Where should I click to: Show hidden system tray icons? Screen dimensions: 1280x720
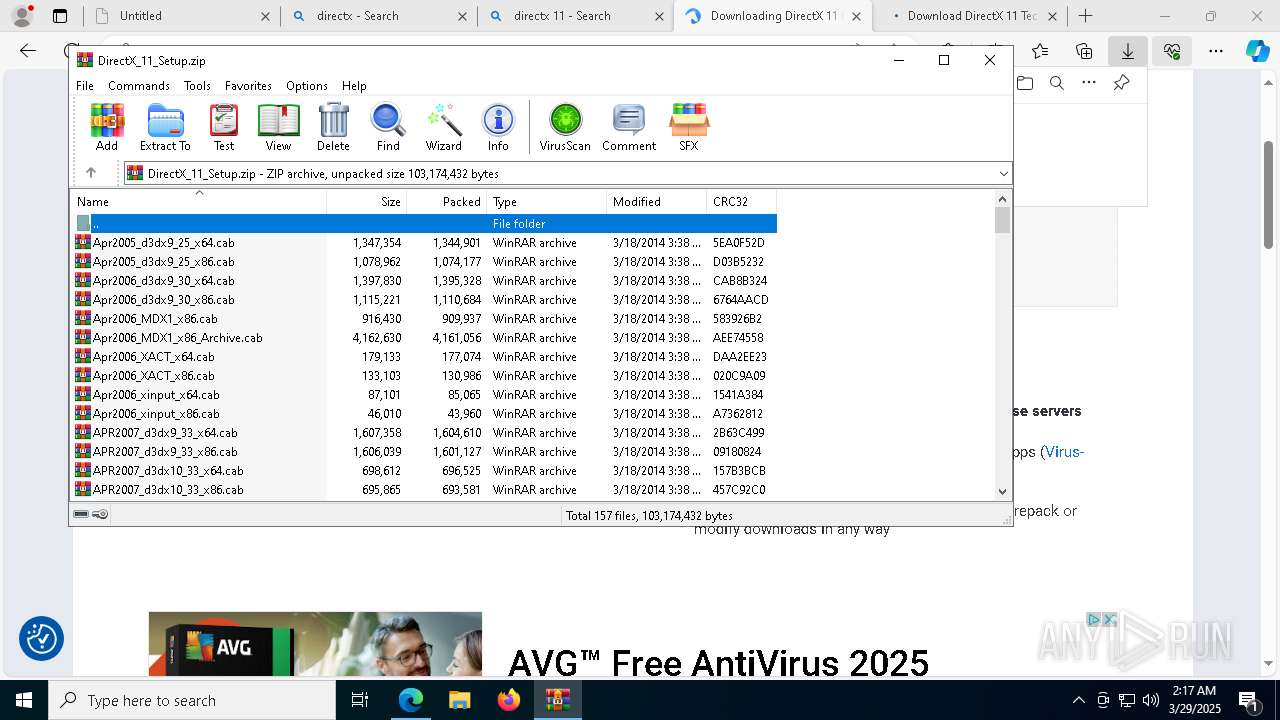[x=1078, y=700]
